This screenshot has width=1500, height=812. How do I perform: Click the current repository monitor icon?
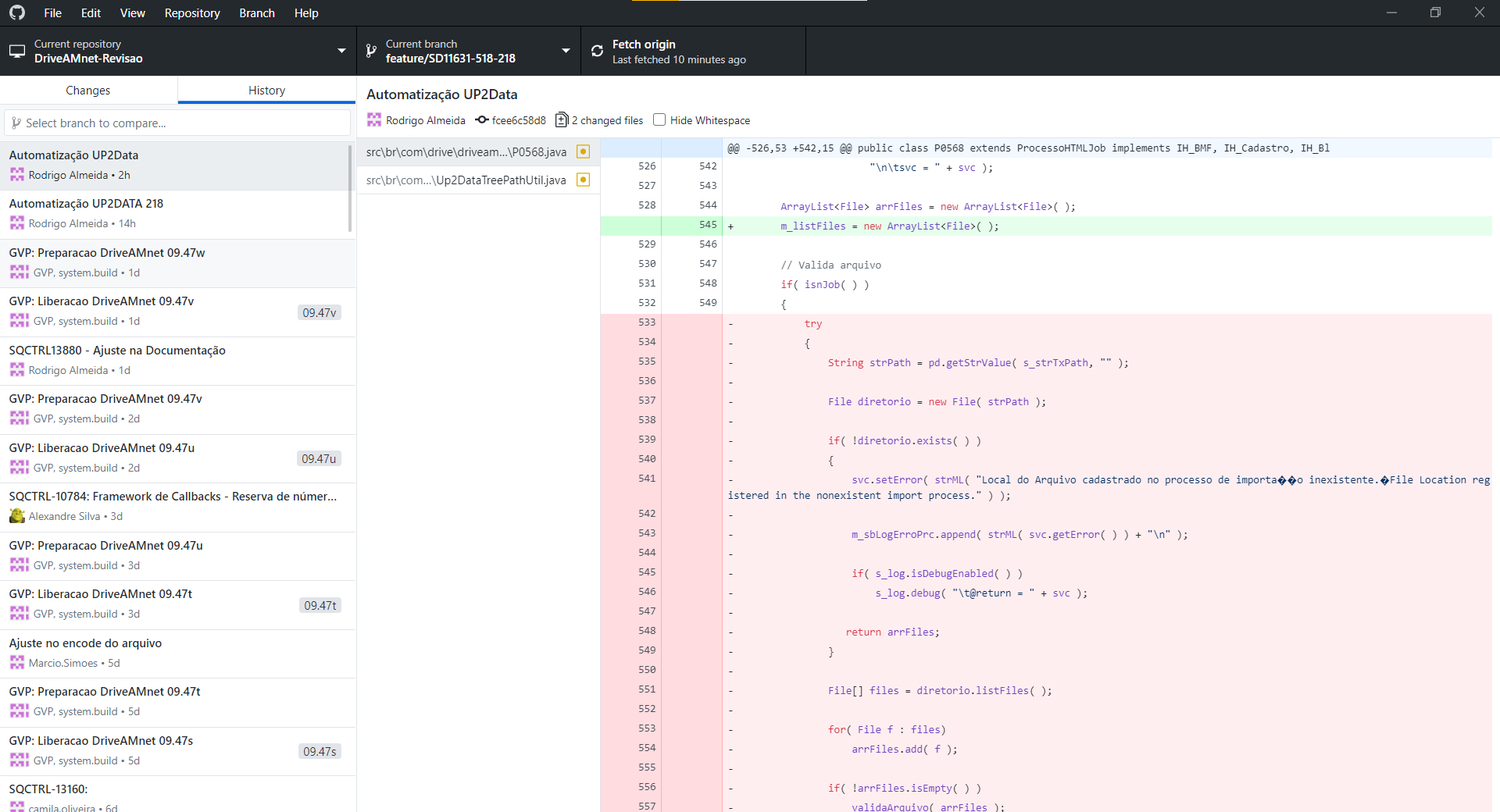(x=17, y=52)
